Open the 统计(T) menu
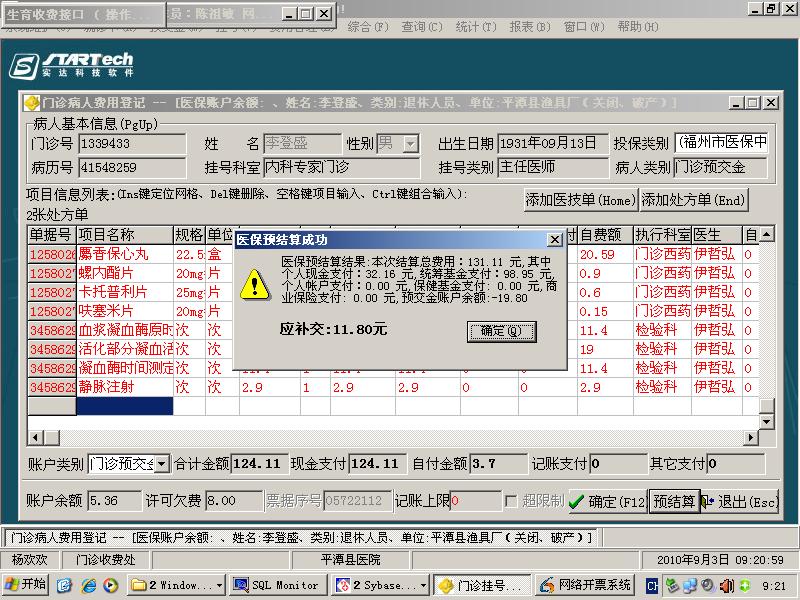 476,27
